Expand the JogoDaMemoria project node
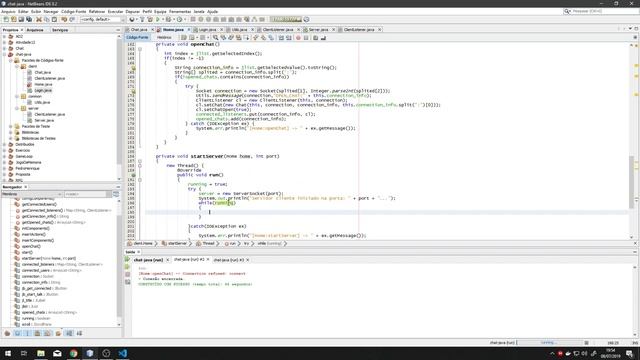This screenshot has width=640, height=360. pyautogui.click(x=4, y=162)
